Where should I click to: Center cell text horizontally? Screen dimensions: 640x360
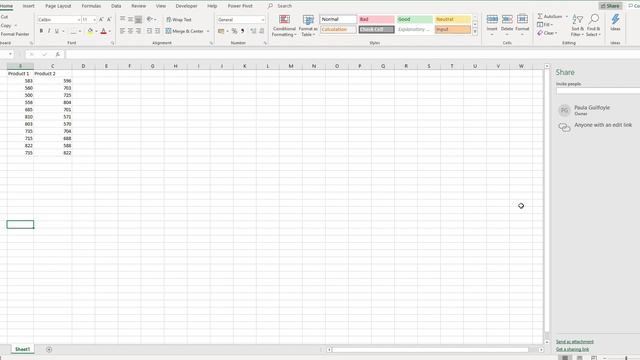pyautogui.click(x=130, y=31)
